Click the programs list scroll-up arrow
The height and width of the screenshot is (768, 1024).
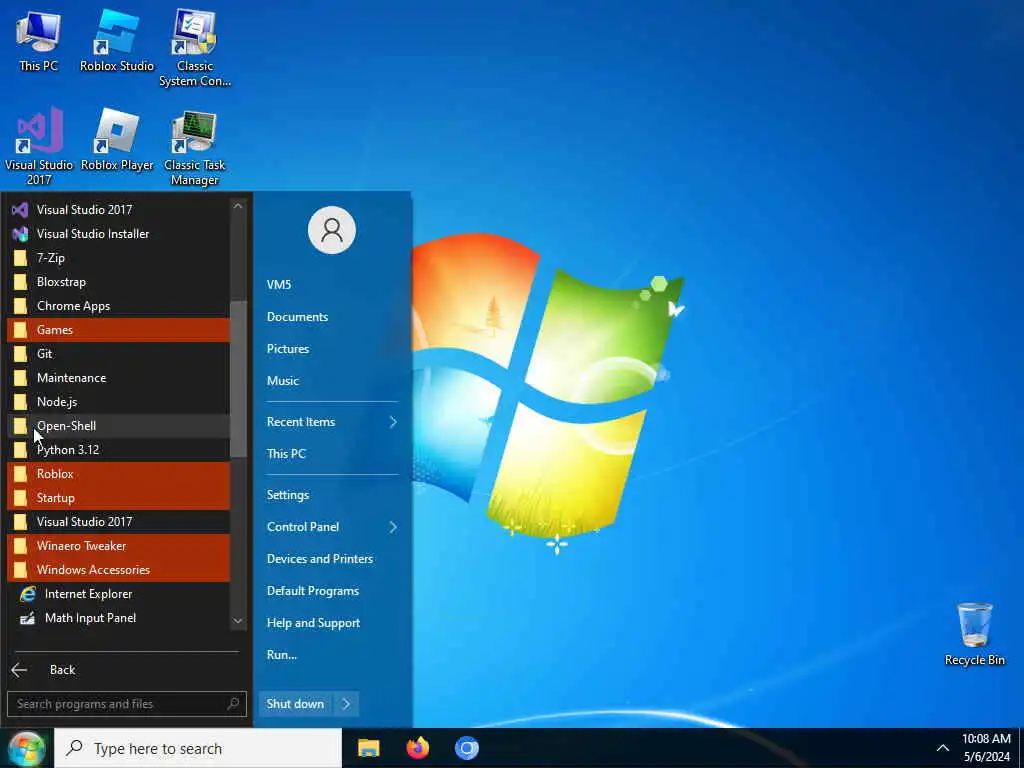click(238, 206)
